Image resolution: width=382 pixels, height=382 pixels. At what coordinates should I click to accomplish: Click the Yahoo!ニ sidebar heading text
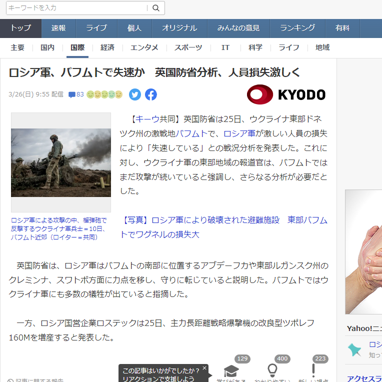[x=364, y=329]
